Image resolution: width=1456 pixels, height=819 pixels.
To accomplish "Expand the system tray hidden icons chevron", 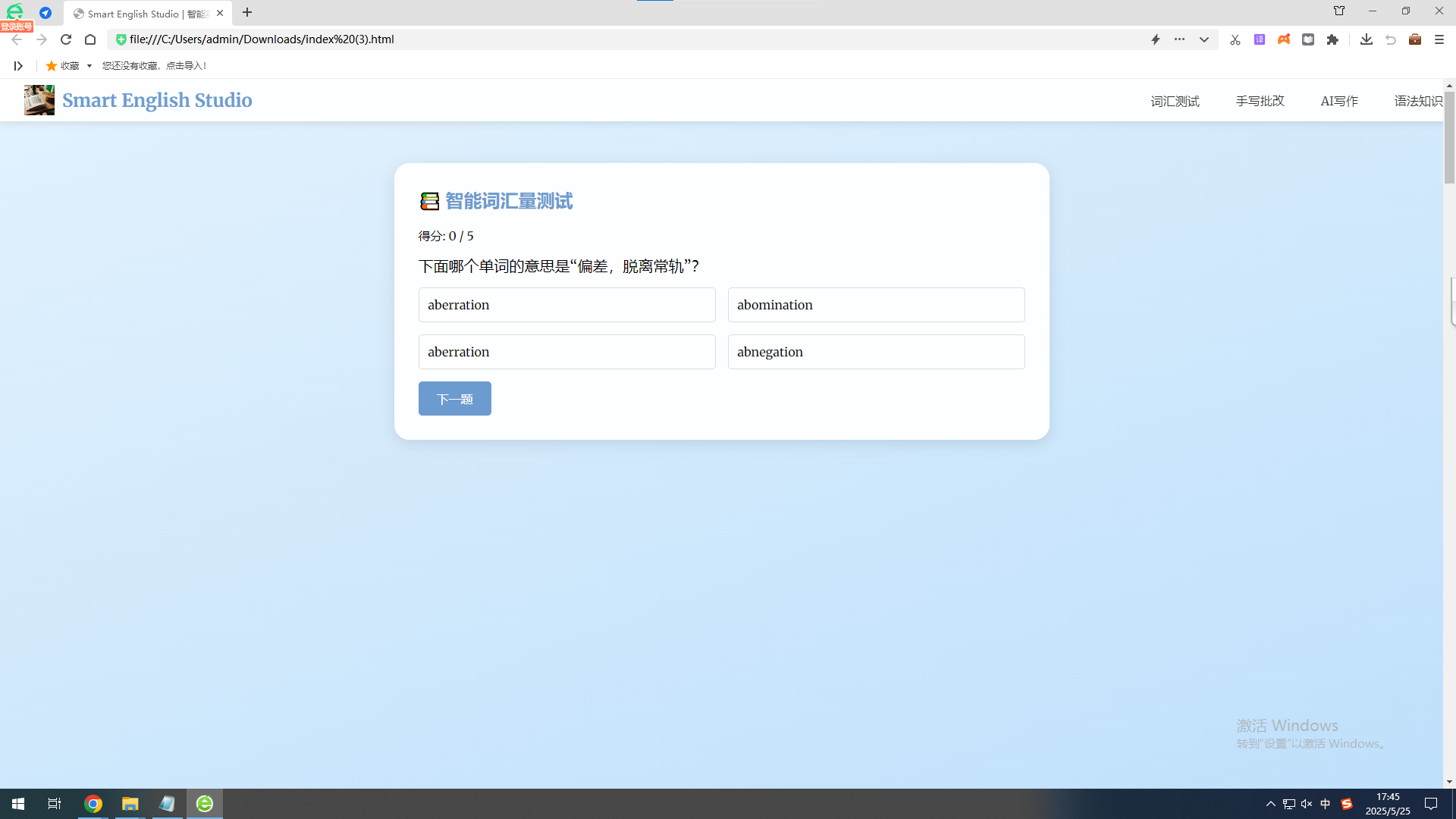I will 1270,804.
